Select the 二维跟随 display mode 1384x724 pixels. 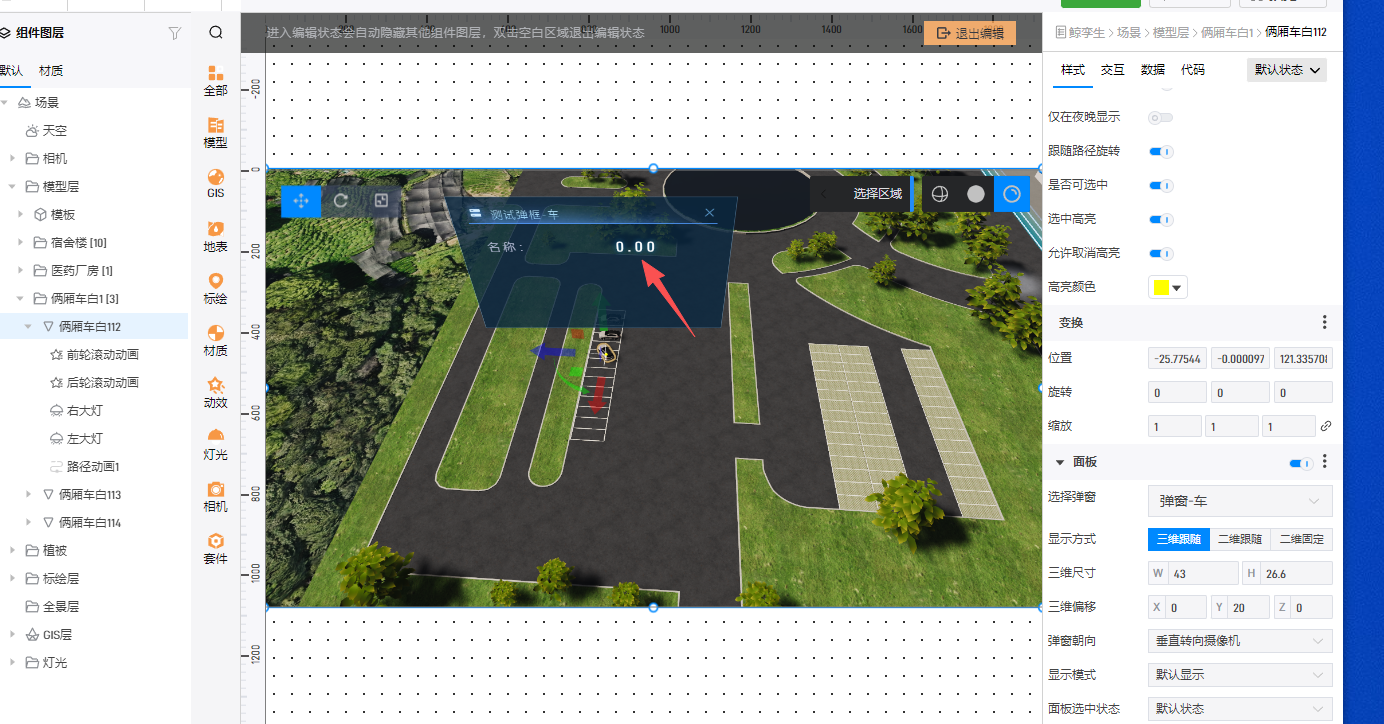pos(1240,539)
